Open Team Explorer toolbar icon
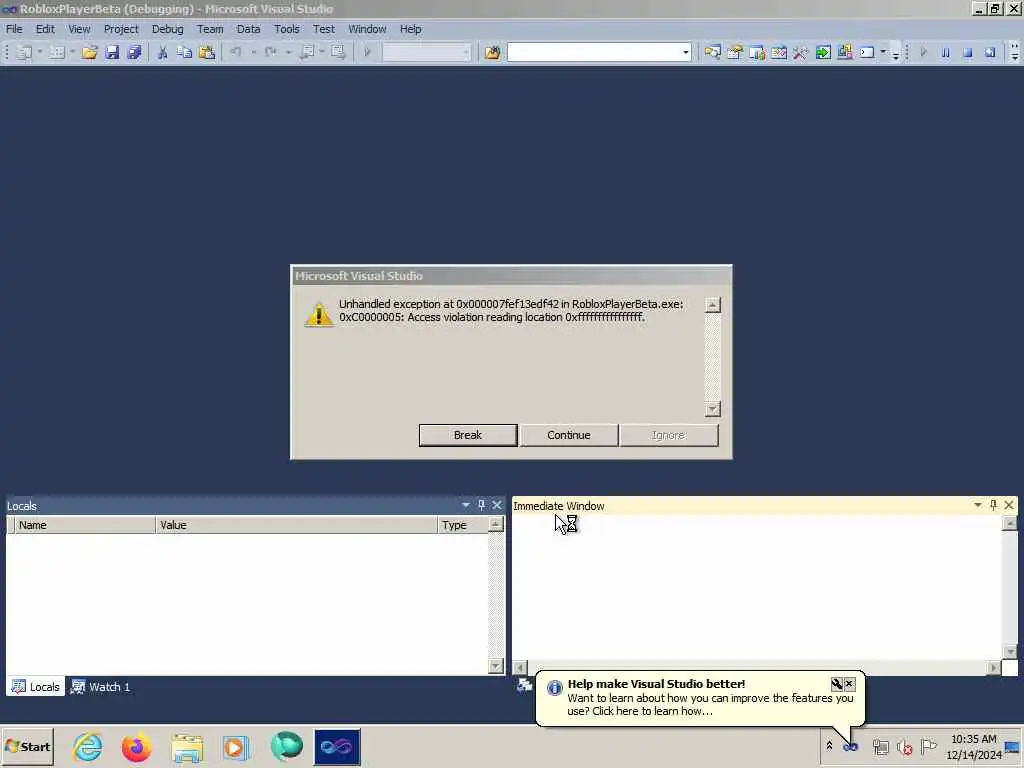 [757, 52]
